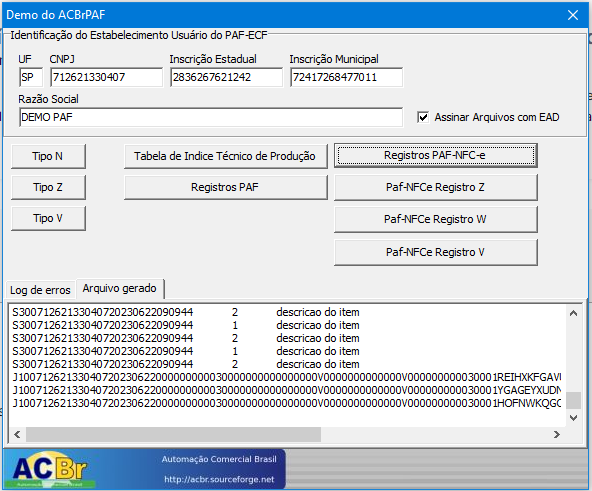Click line ending with YGAGEYXUDN
Viewport: 592px width, 491px height.
point(286,390)
